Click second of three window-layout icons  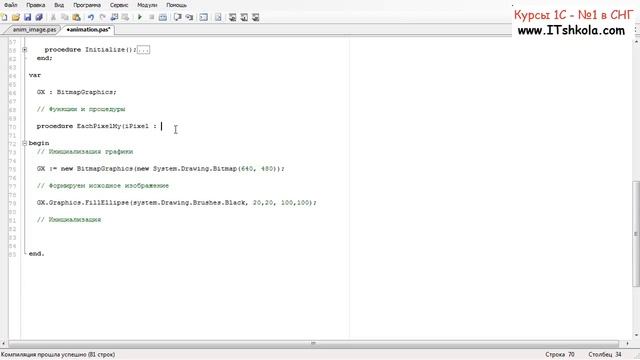pyautogui.click(x=244, y=17)
